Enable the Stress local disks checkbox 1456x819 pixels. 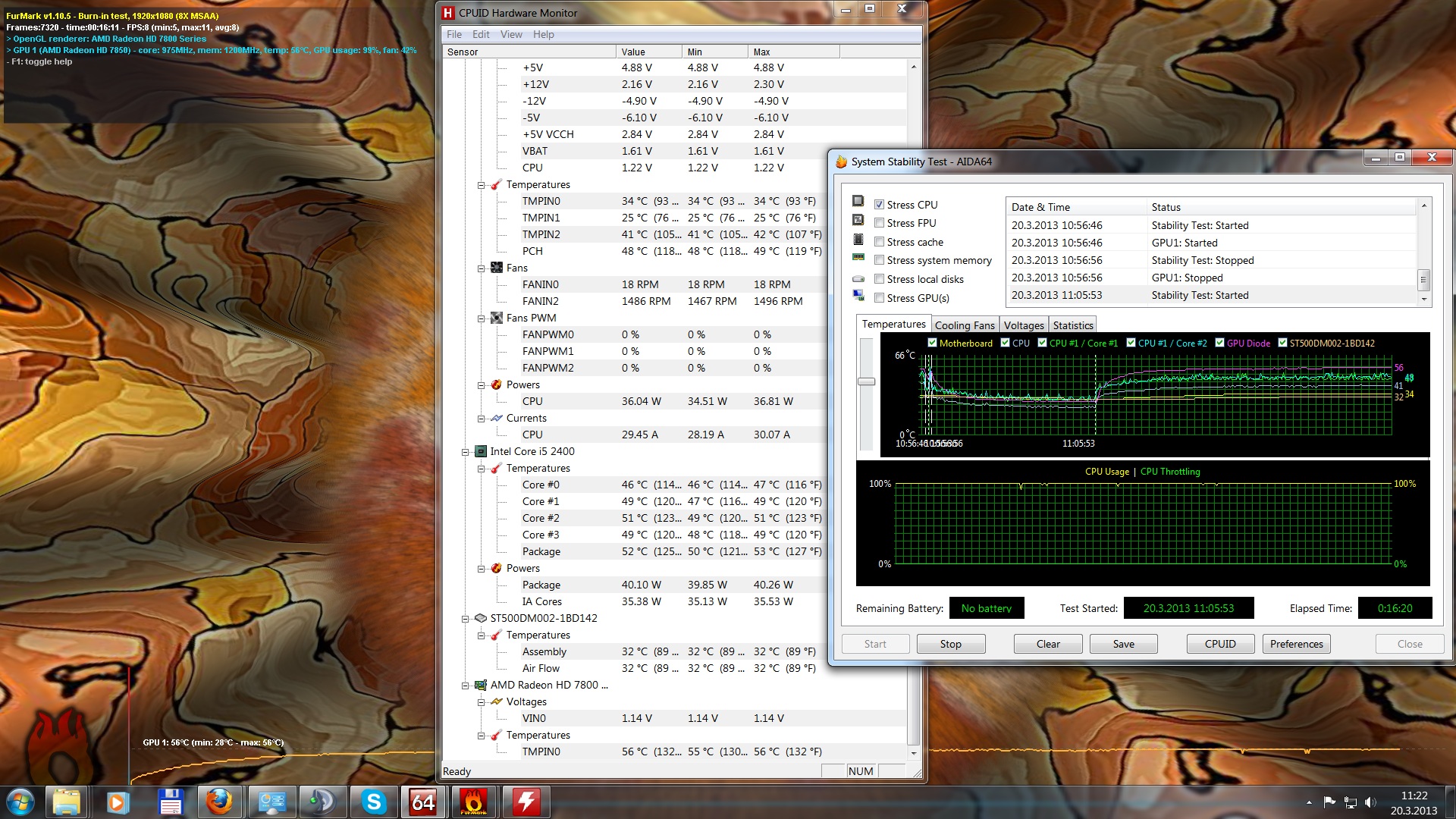click(879, 279)
